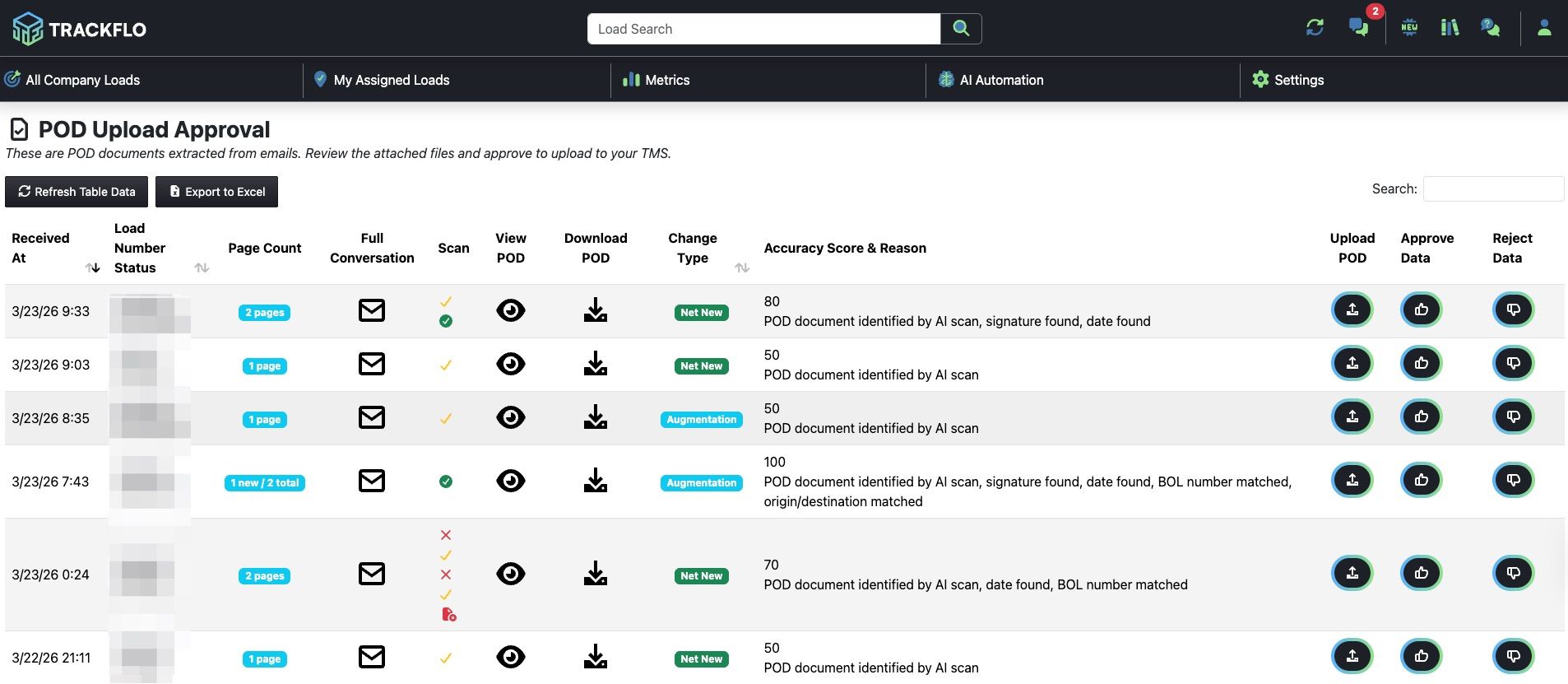This screenshot has height=684, width=1568.
Task: Upload POD for the 3/23/26 0:24 row
Action: pyautogui.click(x=1352, y=573)
